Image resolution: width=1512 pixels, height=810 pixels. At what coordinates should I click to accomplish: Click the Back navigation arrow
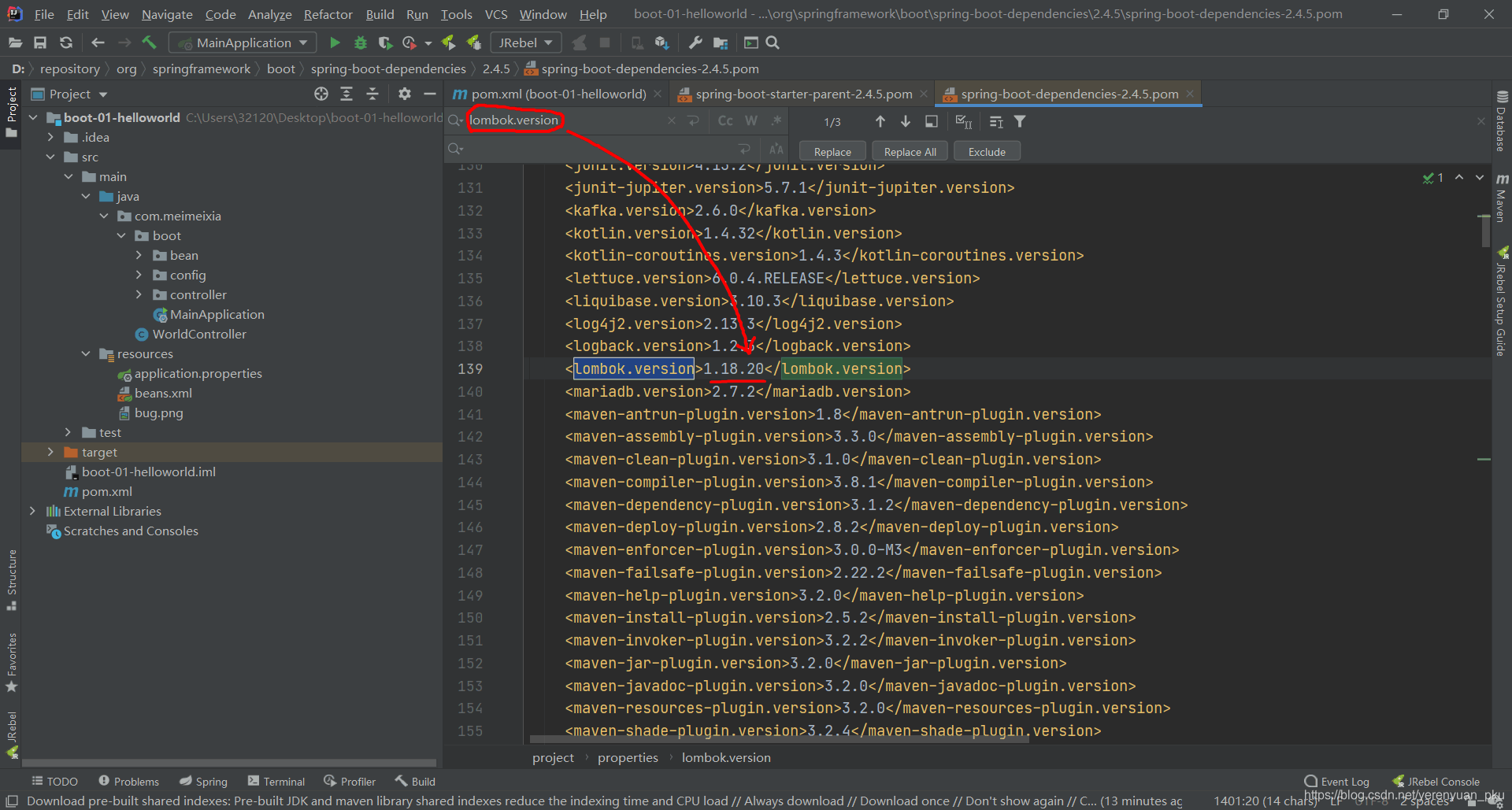coord(98,43)
